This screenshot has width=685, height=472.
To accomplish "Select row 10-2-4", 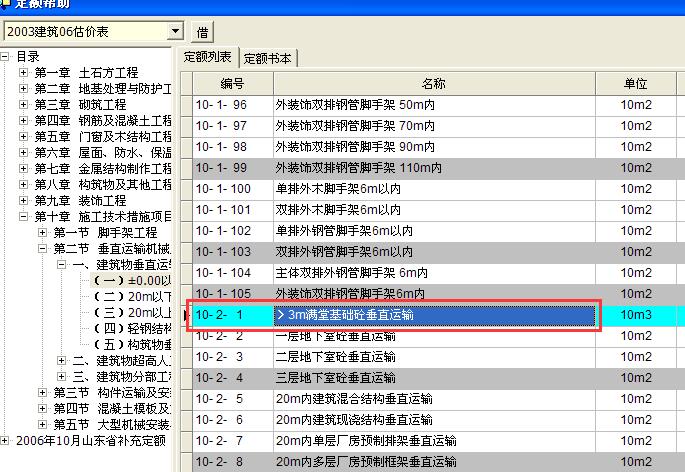I will click(435, 378).
